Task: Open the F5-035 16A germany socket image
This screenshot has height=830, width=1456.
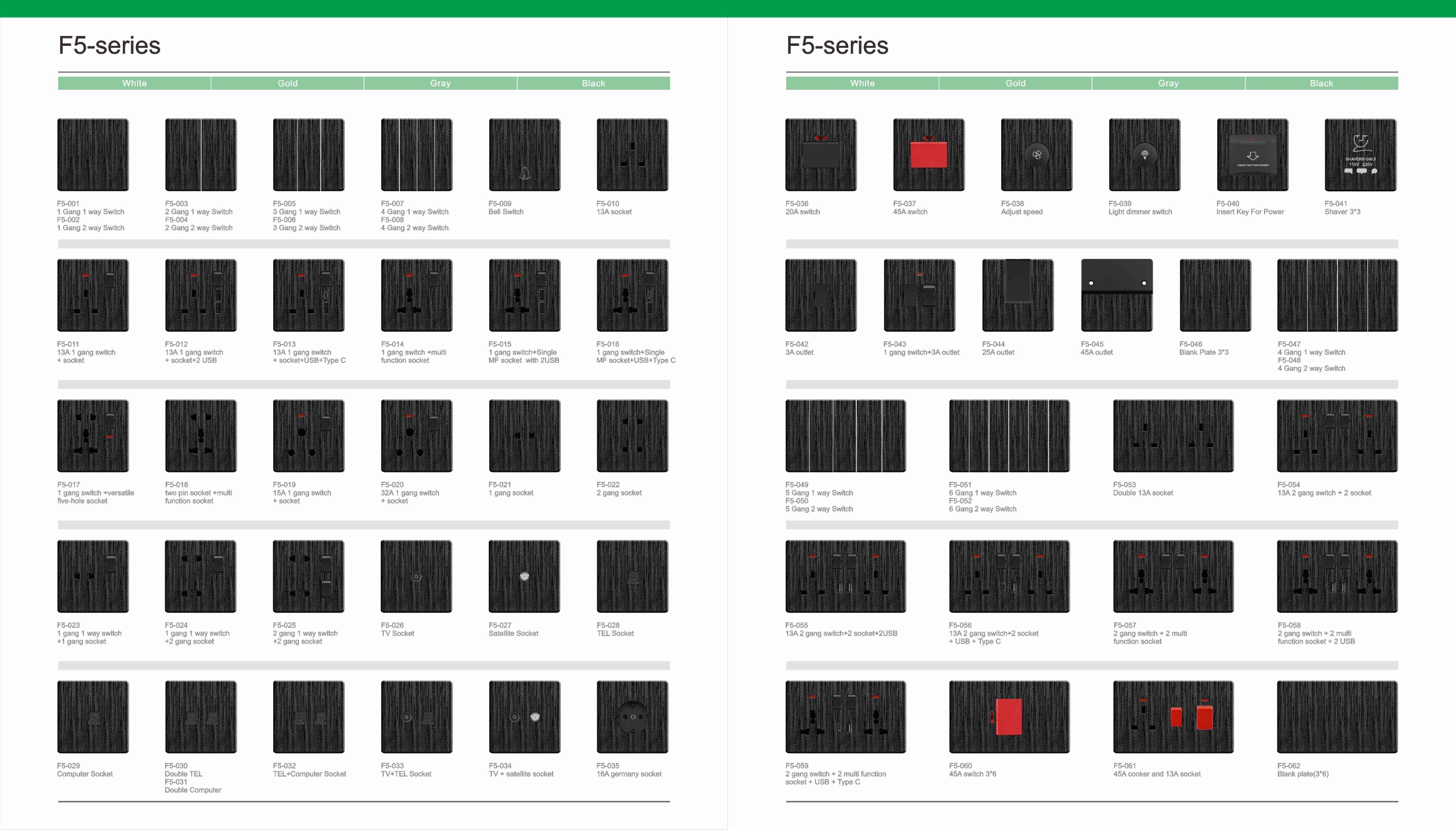Action: pyautogui.click(x=632, y=717)
